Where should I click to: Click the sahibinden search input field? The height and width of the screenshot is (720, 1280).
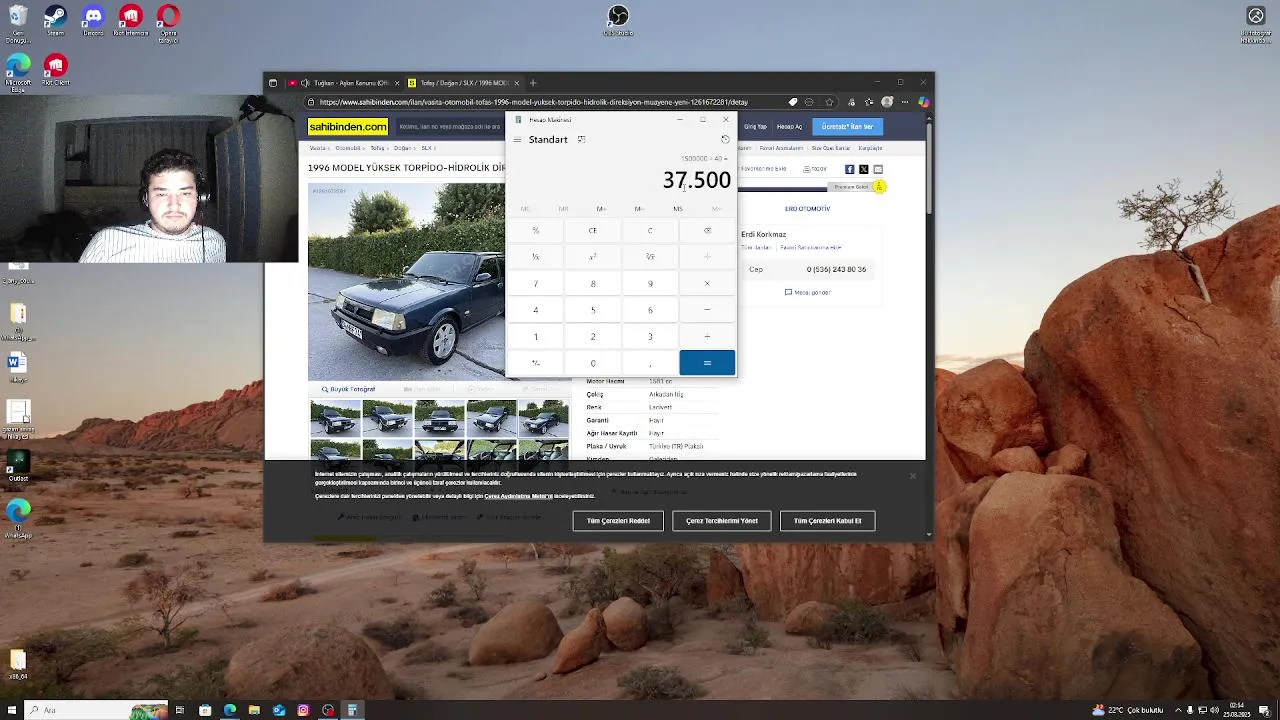click(450, 127)
